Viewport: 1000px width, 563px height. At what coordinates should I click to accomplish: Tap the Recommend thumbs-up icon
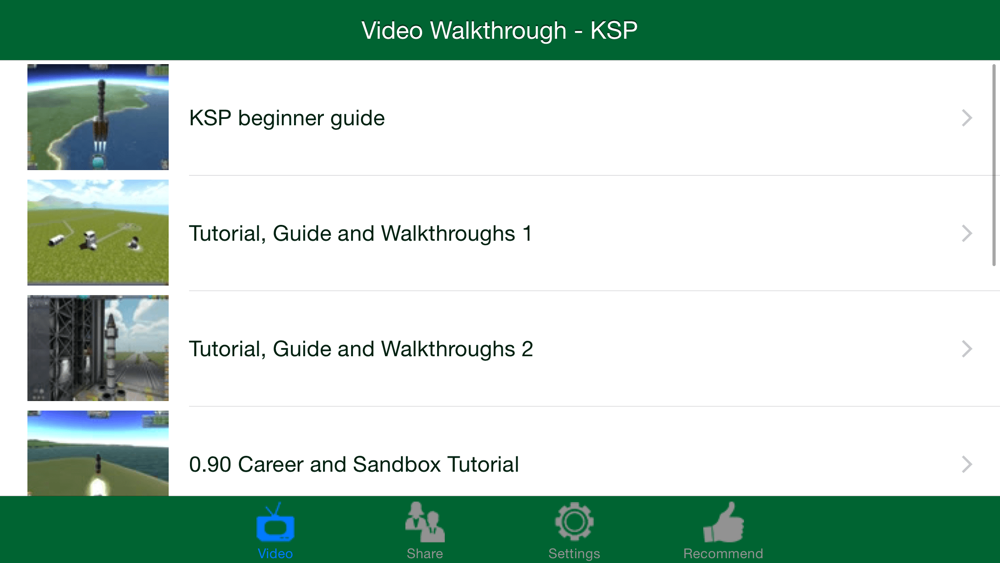coord(723,522)
